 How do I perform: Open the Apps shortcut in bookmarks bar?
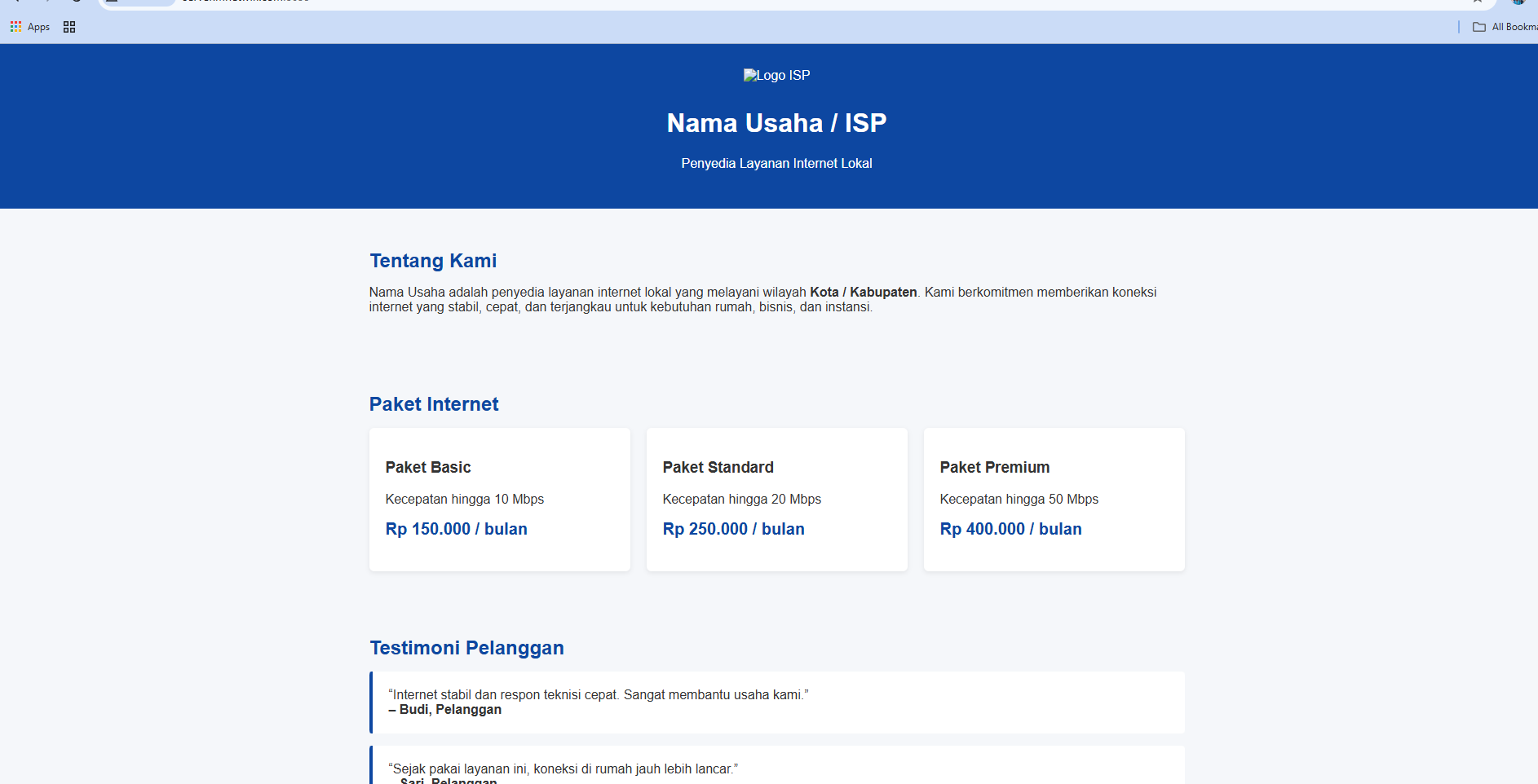(30, 27)
